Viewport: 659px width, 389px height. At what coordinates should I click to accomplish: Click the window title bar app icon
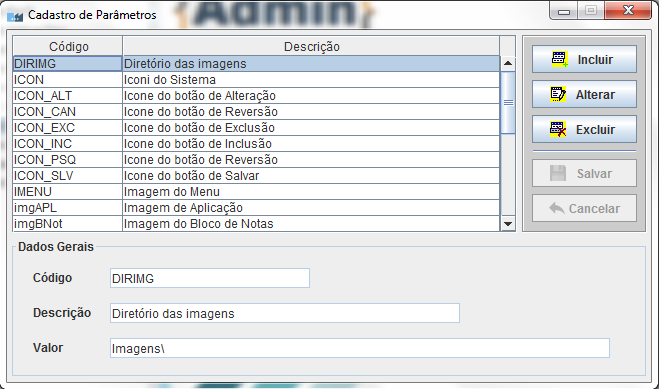(x=15, y=16)
